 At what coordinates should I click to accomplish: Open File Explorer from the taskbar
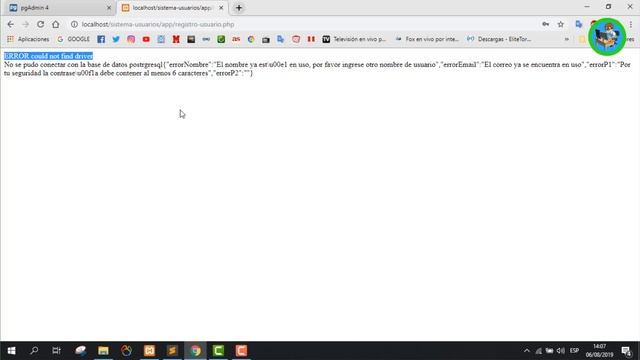tap(103, 351)
